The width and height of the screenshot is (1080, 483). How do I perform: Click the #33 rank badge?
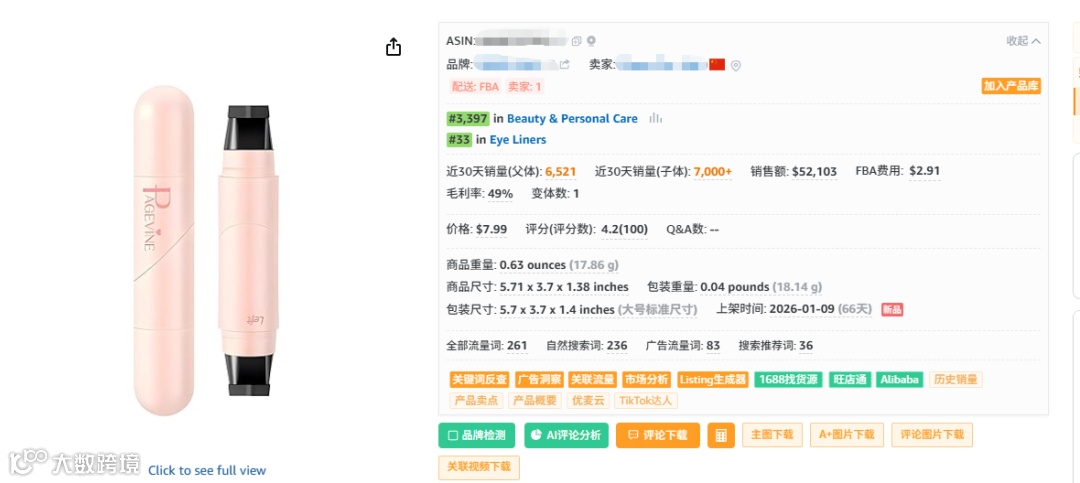[459, 140]
